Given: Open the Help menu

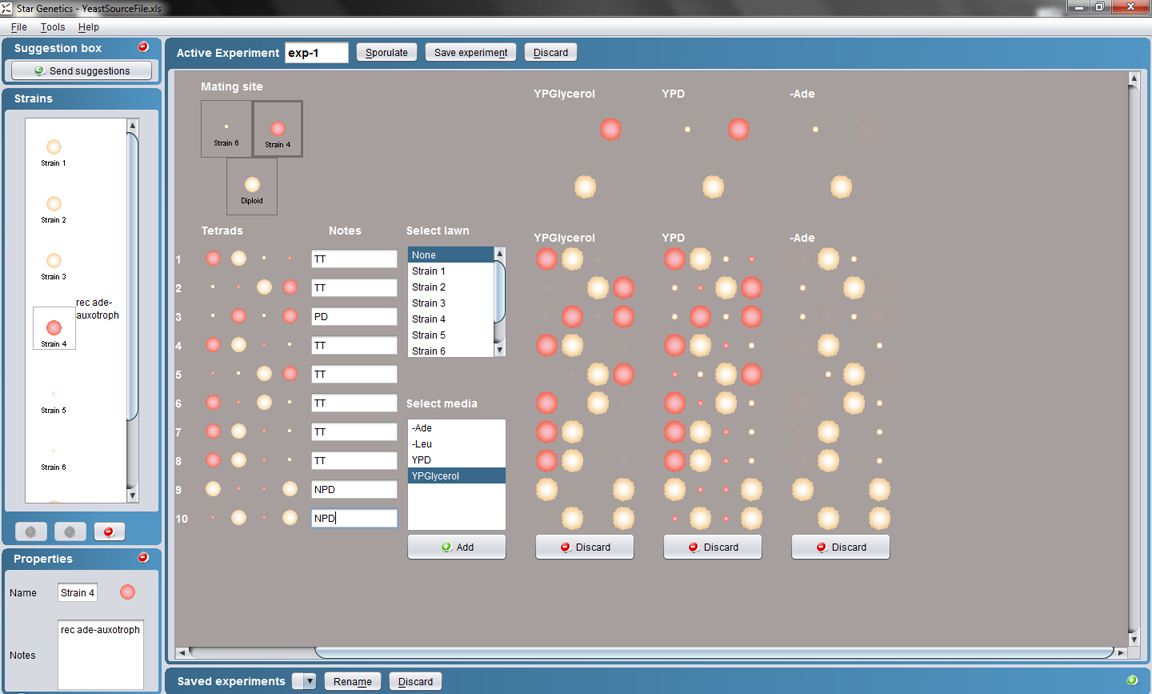Looking at the screenshot, I should pos(88,27).
